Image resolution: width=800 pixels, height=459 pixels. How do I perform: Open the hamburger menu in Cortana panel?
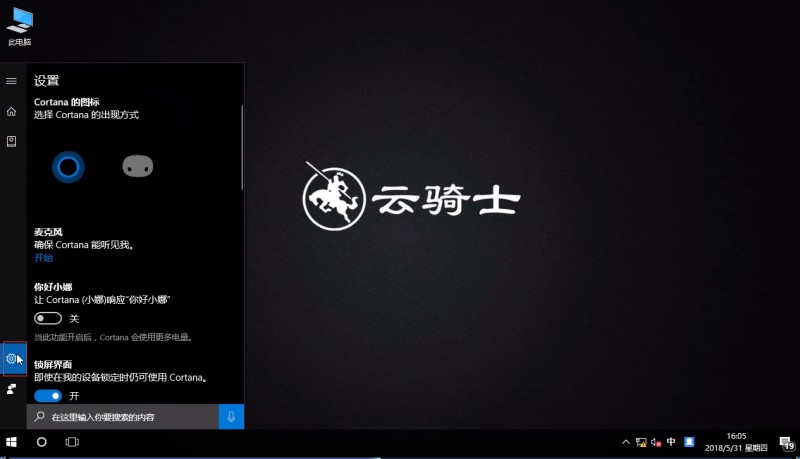click(11, 81)
